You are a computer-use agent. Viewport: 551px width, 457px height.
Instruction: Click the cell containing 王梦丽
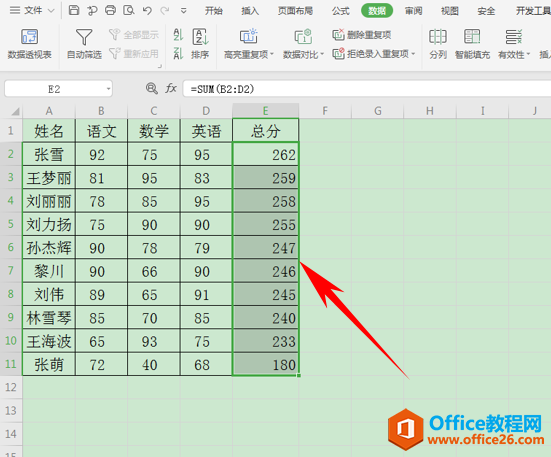(49, 178)
